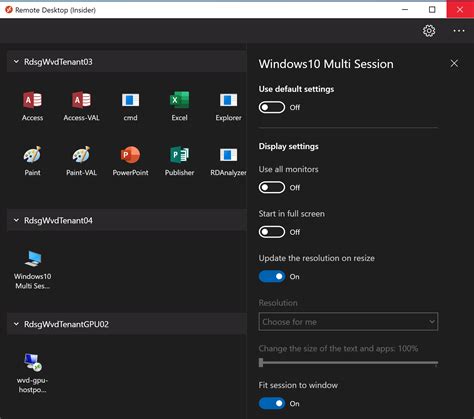Turn off Fit session to window
This screenshot has width=474, height=419.
tap(272, 403)
